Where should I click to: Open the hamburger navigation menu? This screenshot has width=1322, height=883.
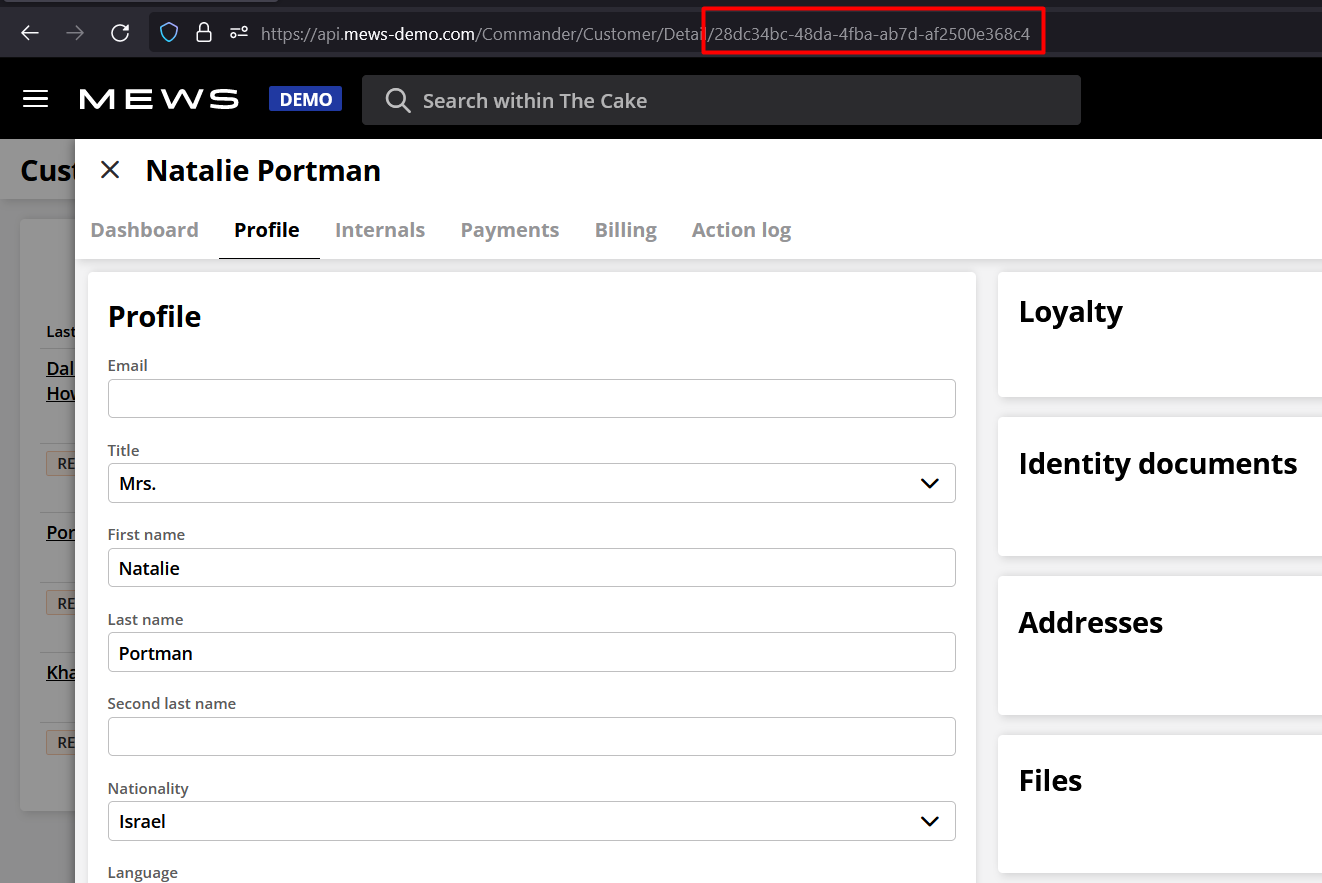(x=35, y=98)
